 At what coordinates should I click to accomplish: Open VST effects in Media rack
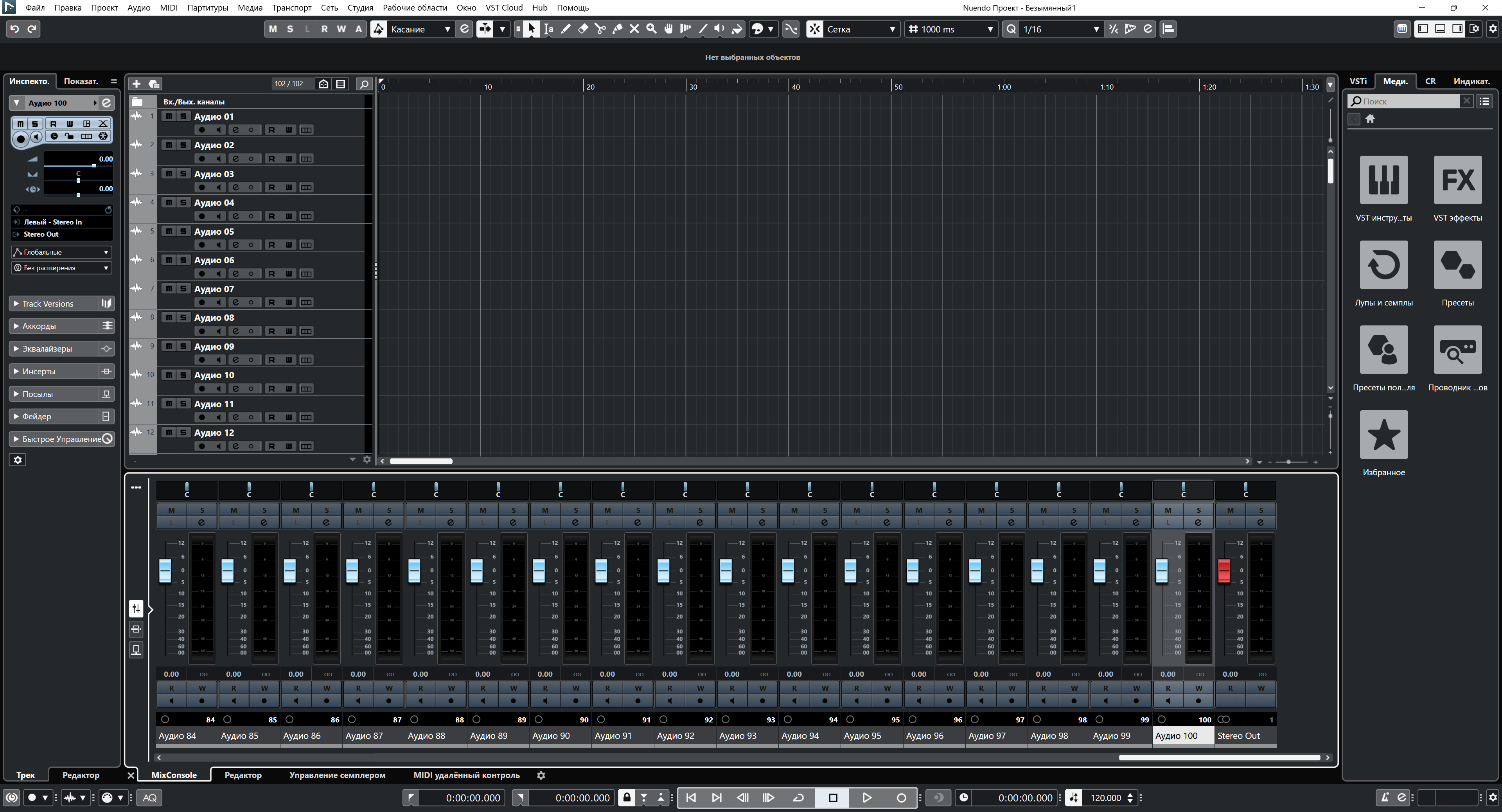(x=1457, y=180)
